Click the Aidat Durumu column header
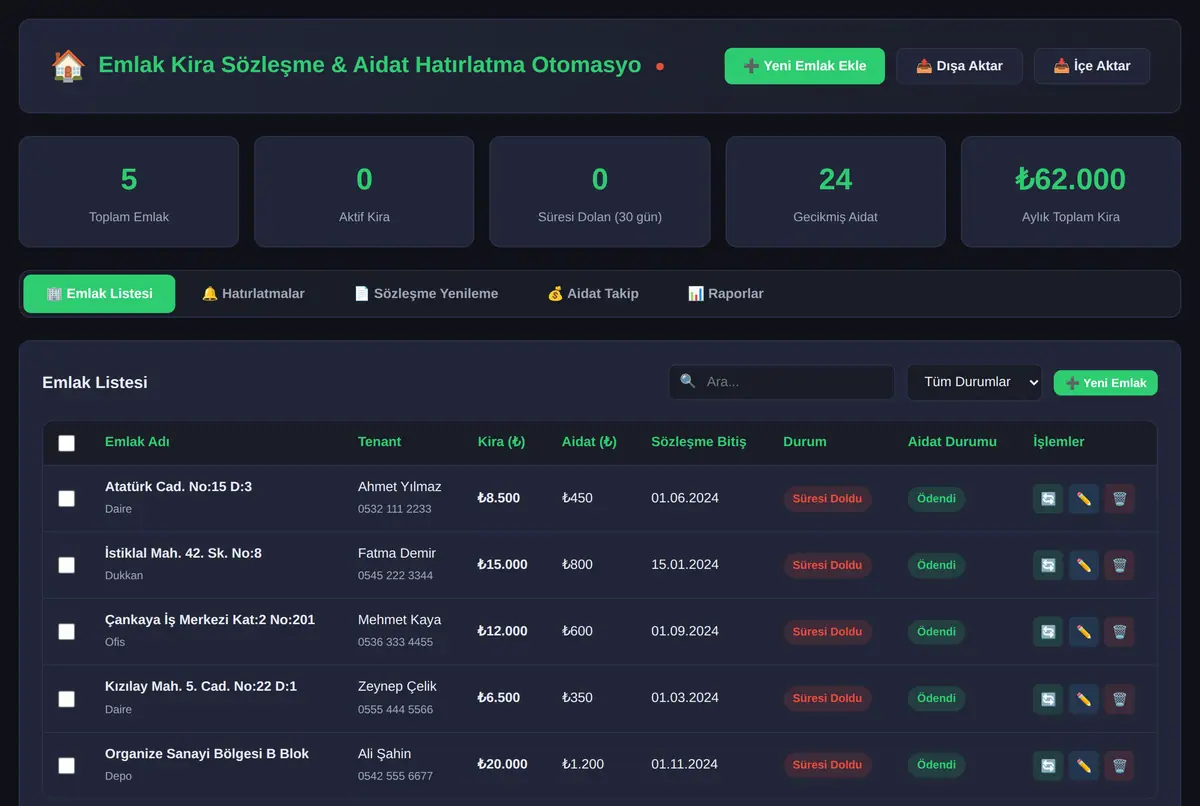 click(952, 442)
